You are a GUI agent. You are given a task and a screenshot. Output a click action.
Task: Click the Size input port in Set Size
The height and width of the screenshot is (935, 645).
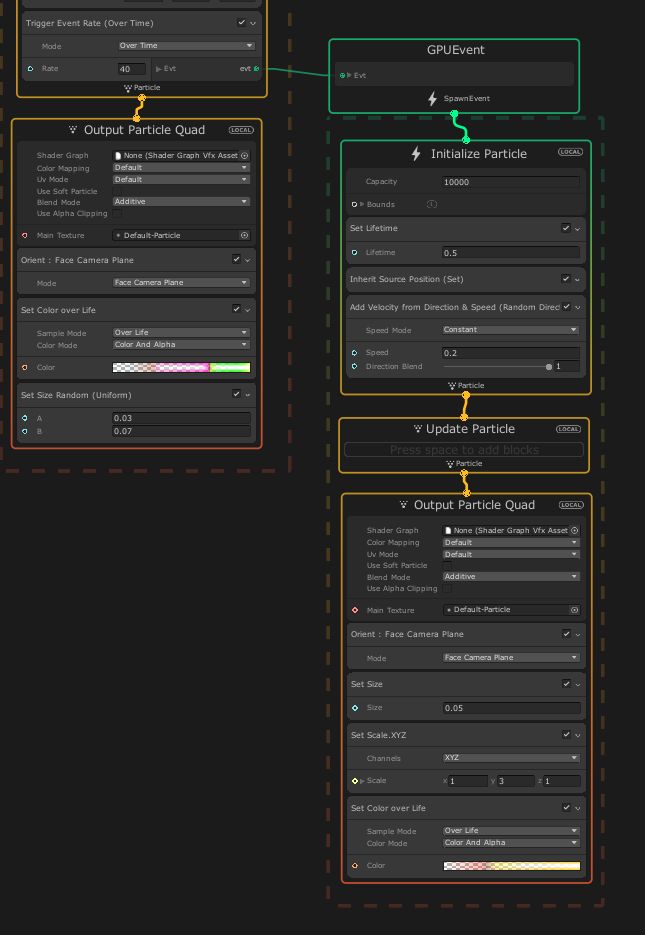click(x=355, y=708)
